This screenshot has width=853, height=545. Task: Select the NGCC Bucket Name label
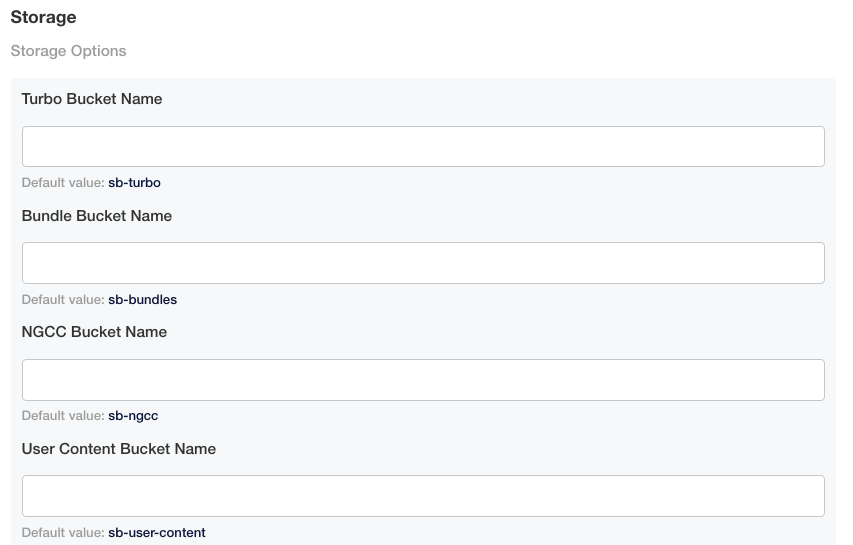click(x=94, y=332)
